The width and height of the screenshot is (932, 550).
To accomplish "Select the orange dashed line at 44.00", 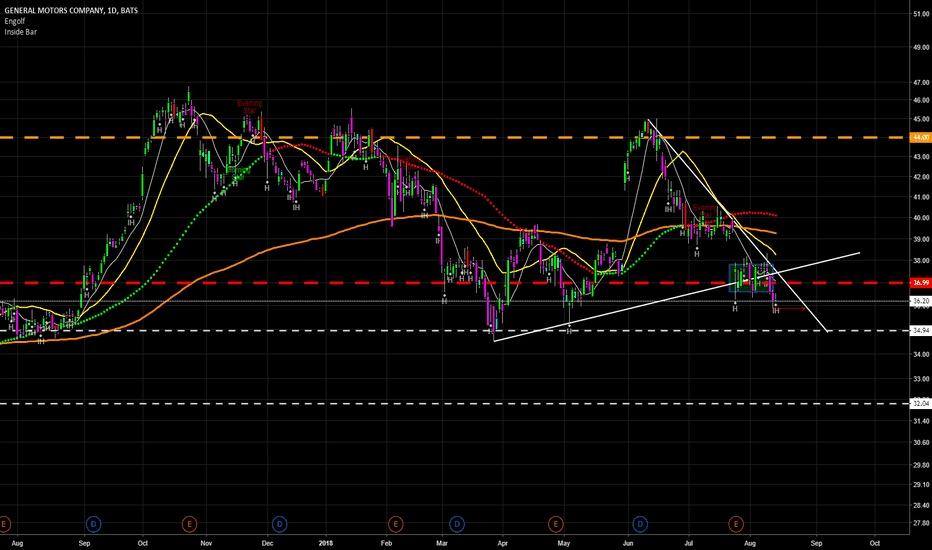I will coord(455,137).
